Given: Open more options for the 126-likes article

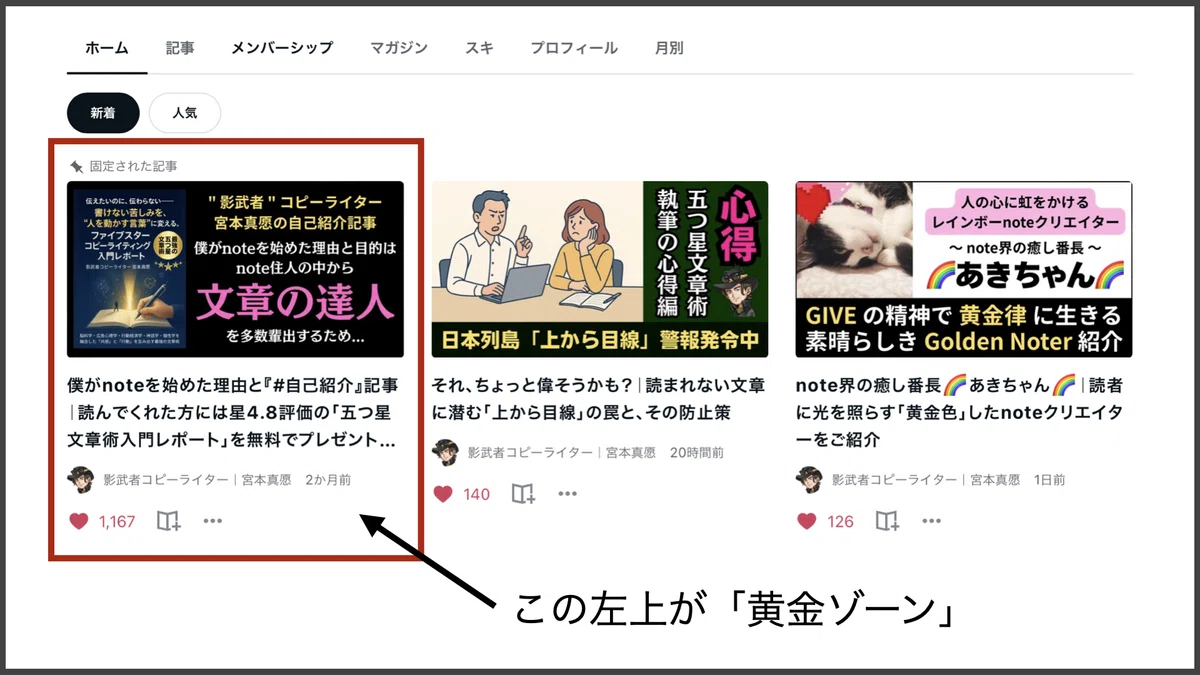Looking at the screenshot, I should pos(932,521).
